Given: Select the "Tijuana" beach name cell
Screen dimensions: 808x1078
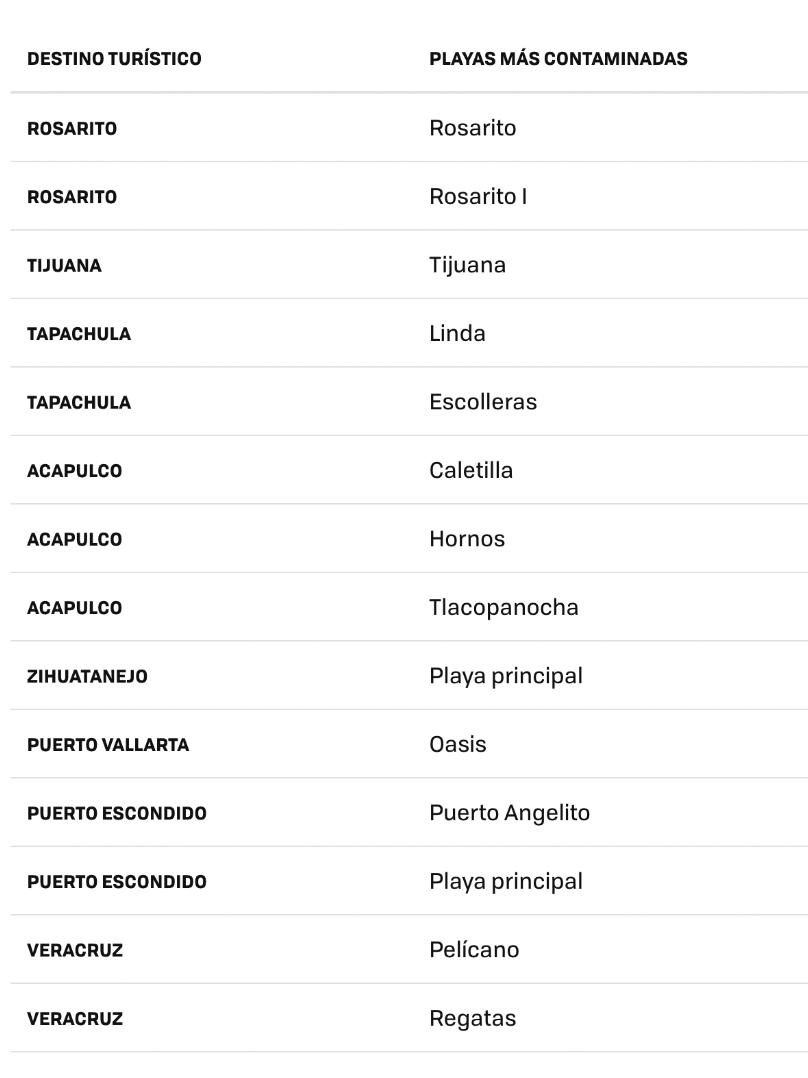Looking at the screenshot, I should coord(467,265).
